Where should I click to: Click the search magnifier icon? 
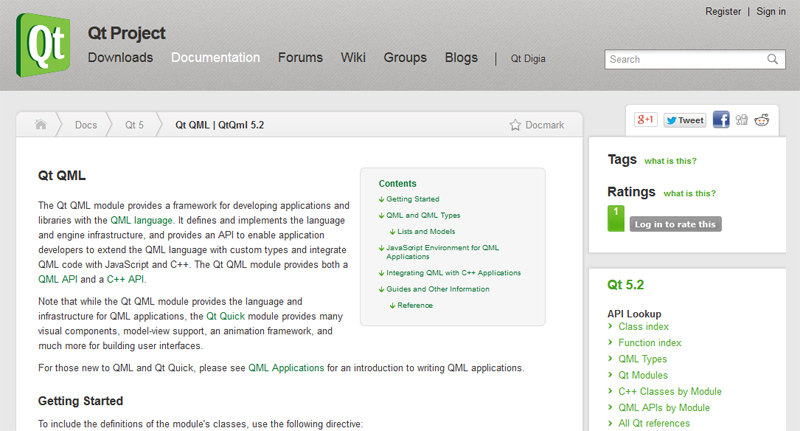[774, 59]
